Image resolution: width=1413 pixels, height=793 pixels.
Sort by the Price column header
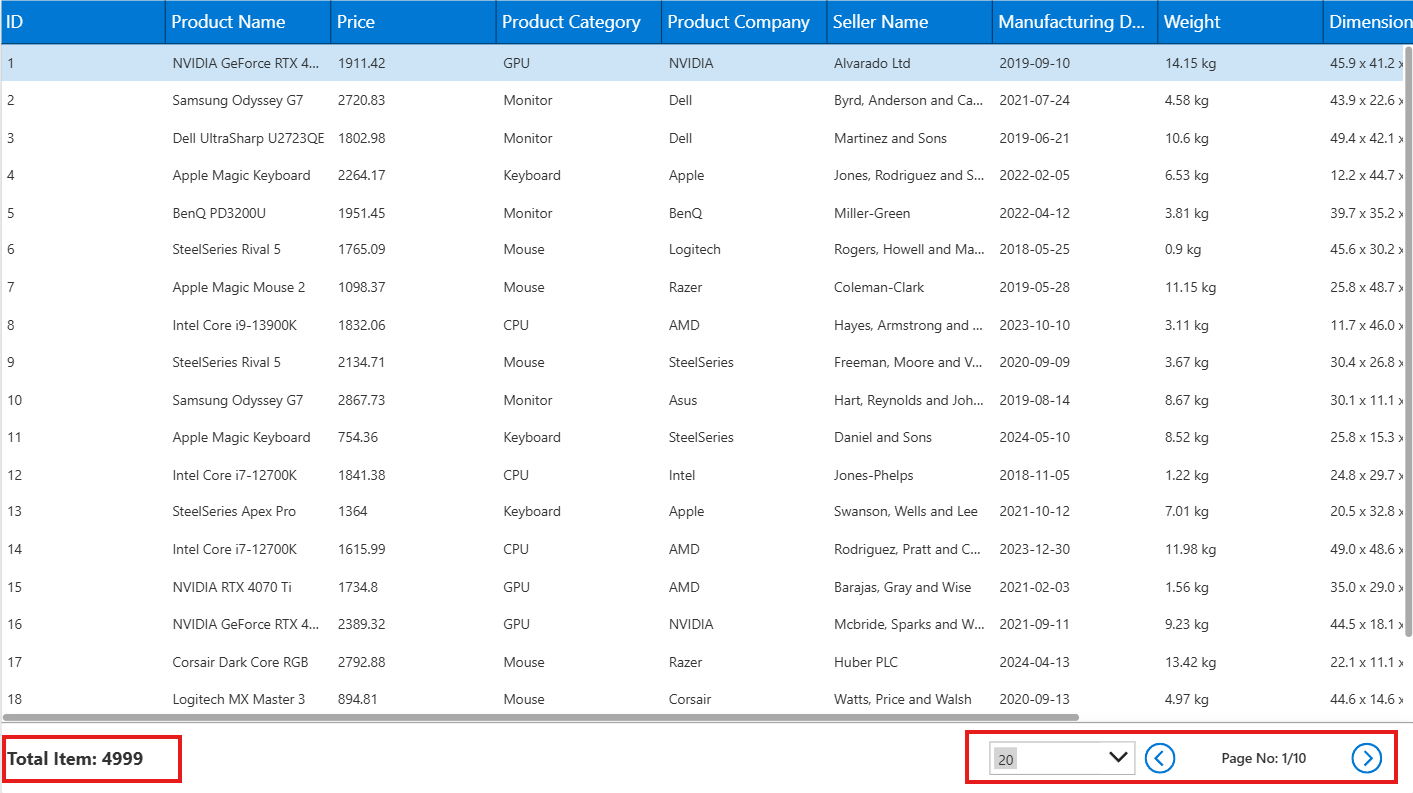point(413,22)
